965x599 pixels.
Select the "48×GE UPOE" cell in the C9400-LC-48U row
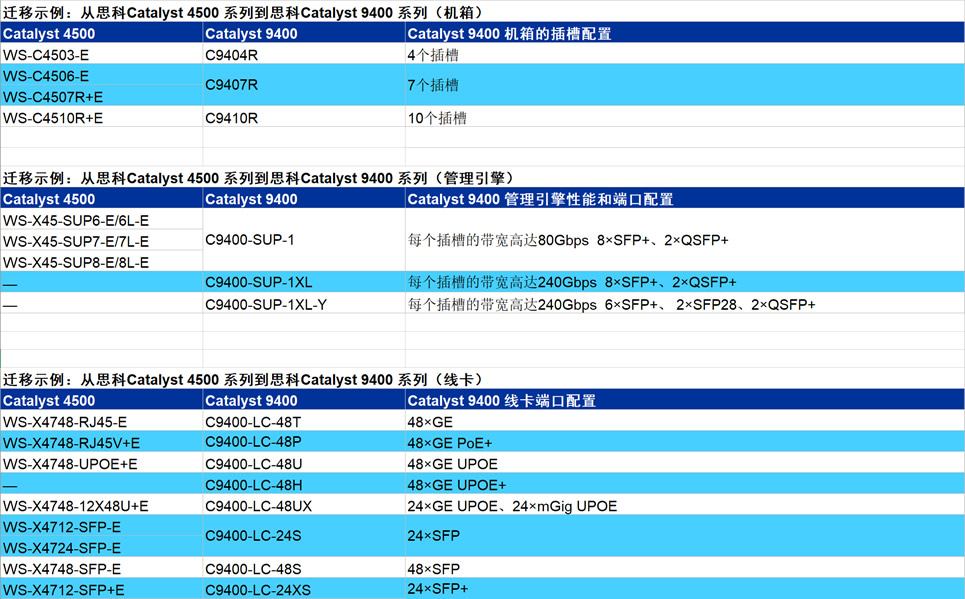pyautogui.click(x=685, y=463)
